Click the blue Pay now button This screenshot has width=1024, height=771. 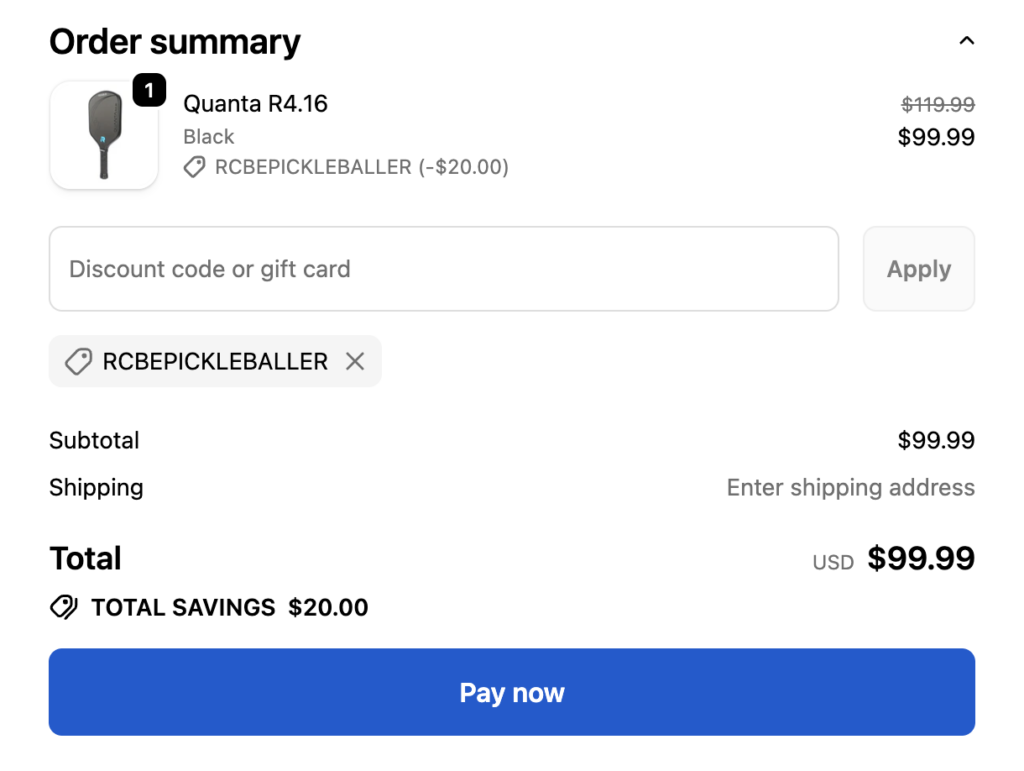tap(512, 692)
